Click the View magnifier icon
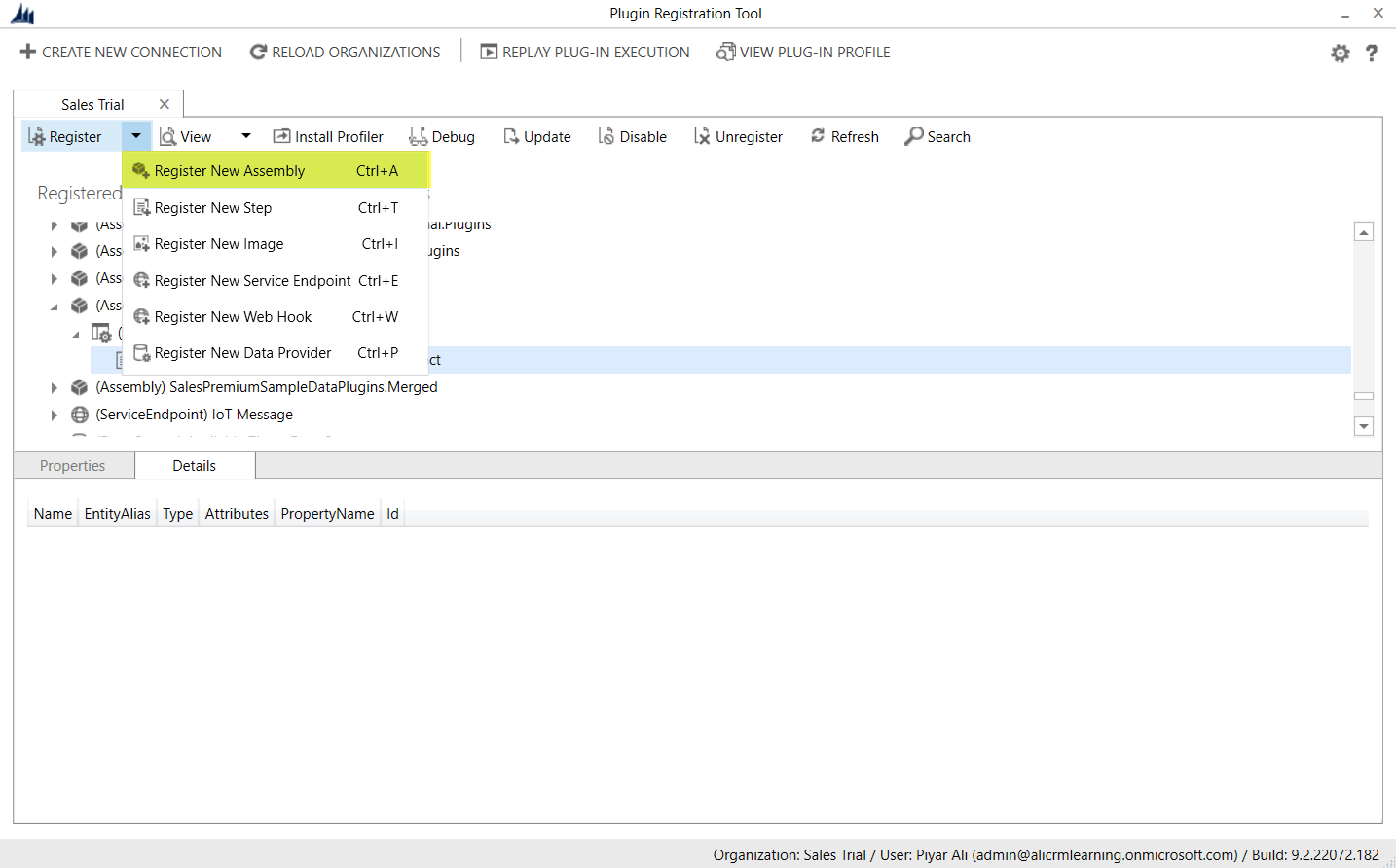1396x868 pixels. pos(167,136)
